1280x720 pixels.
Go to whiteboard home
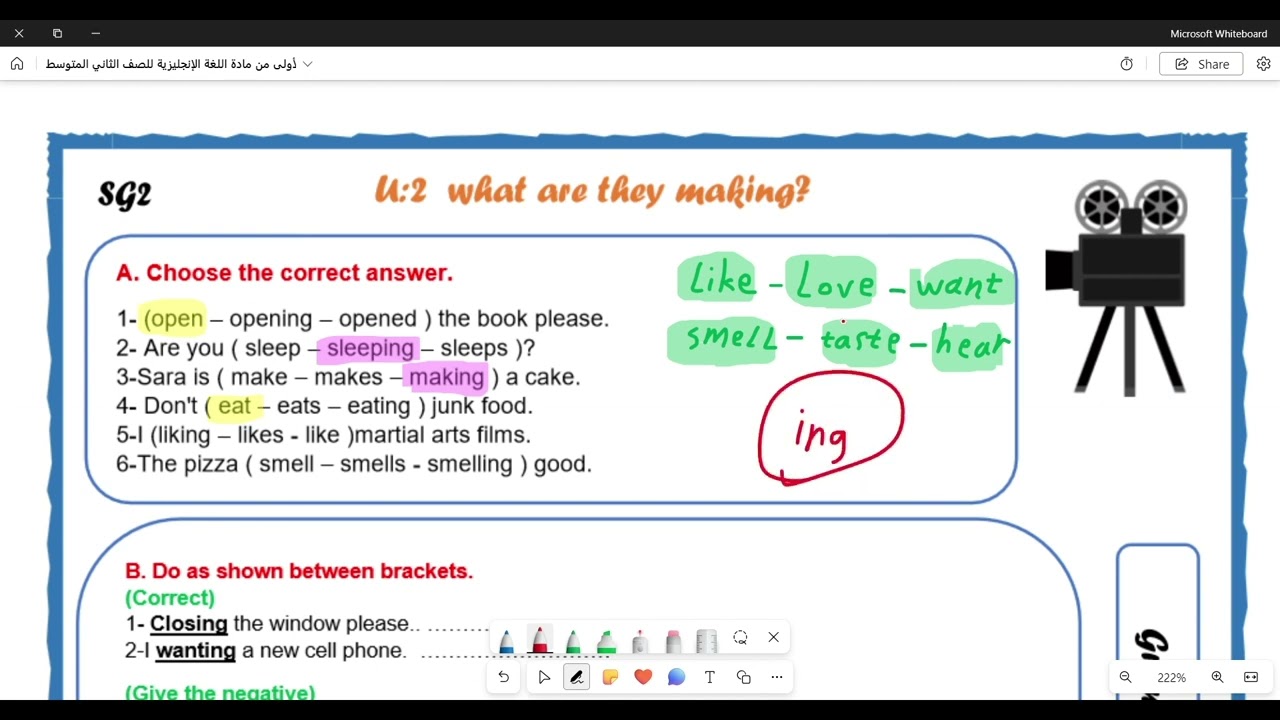(x=17, y=64)
